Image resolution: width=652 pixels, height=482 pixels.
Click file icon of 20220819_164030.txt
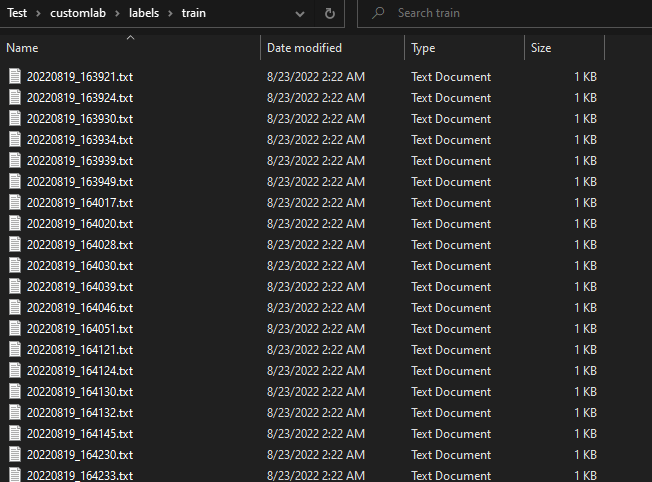point(15,265)
